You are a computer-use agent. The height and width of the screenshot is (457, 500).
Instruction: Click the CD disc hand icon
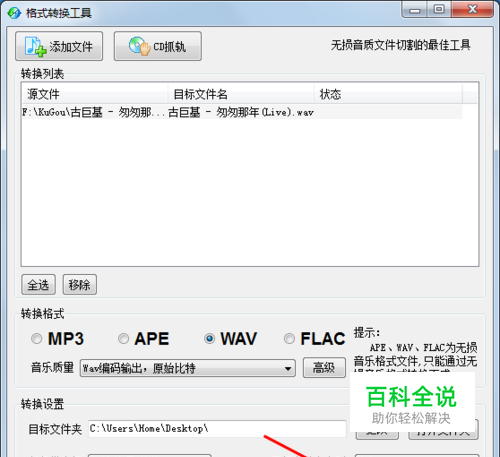[x=140, y=46]
